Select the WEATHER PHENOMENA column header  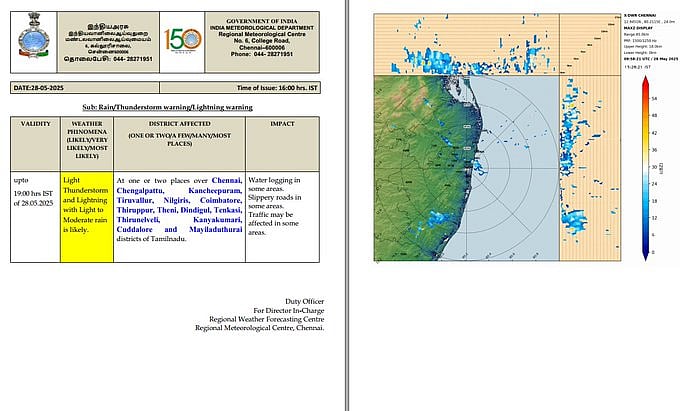[x=86, y=140]
